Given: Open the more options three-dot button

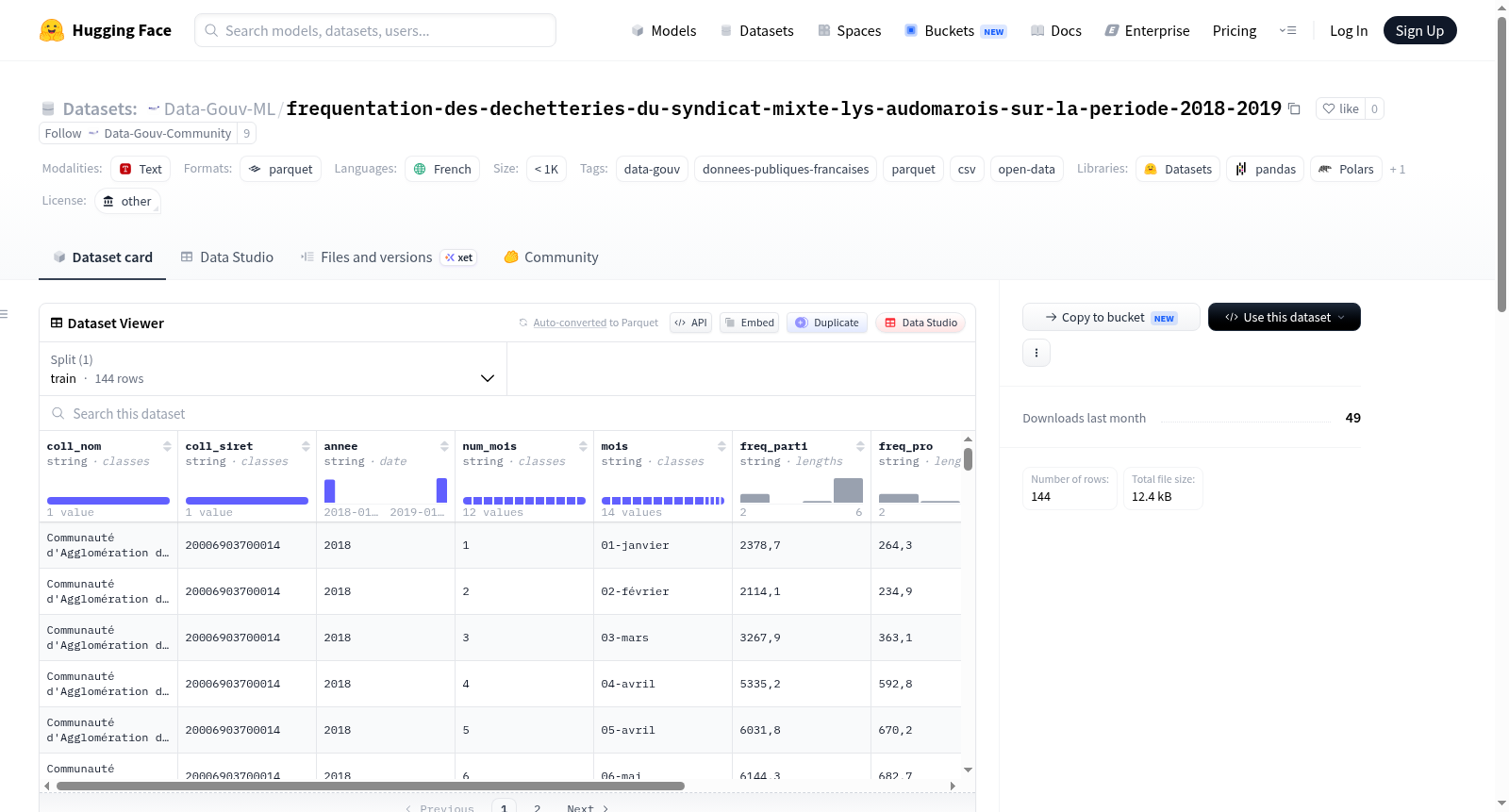Looking at the screenshot, I should [1036, 353].
